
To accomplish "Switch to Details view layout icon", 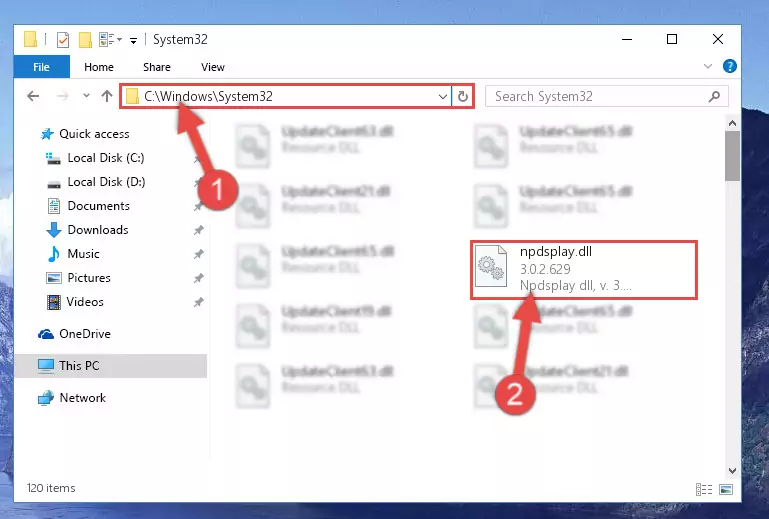I will pyautogui.click(x=704, y=489).
